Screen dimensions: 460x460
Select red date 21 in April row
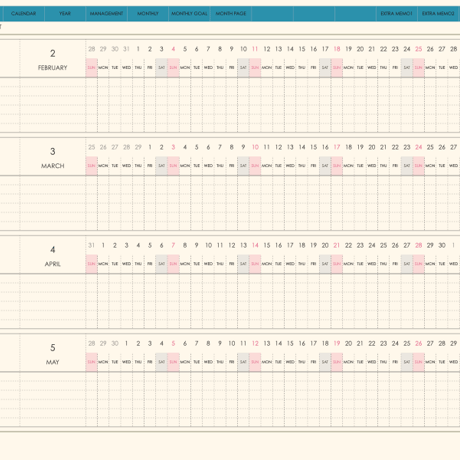337,245
